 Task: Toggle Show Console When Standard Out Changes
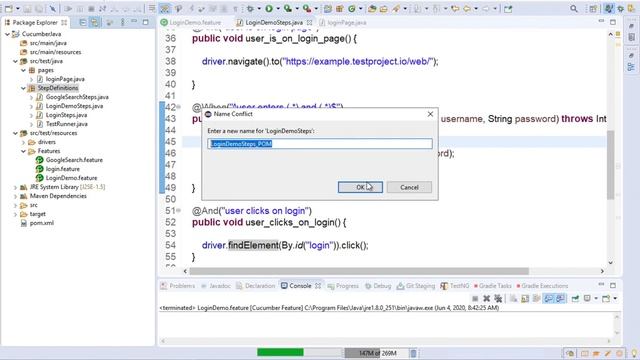pos(549,298)
